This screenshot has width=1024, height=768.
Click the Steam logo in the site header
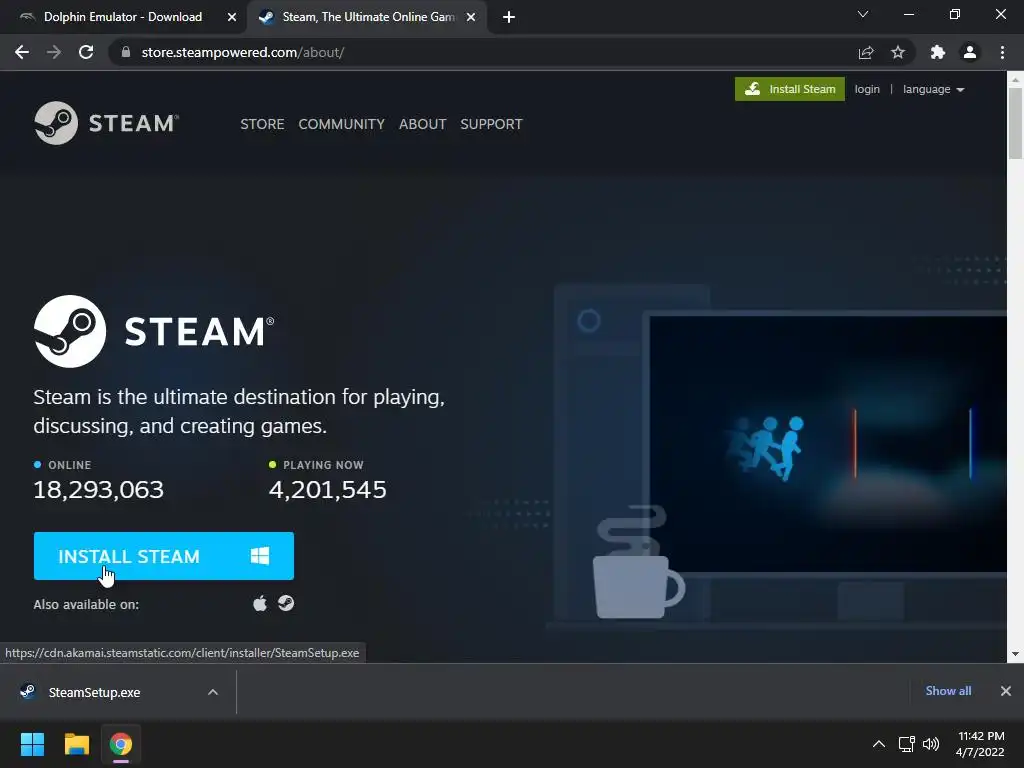pos(106,123)
